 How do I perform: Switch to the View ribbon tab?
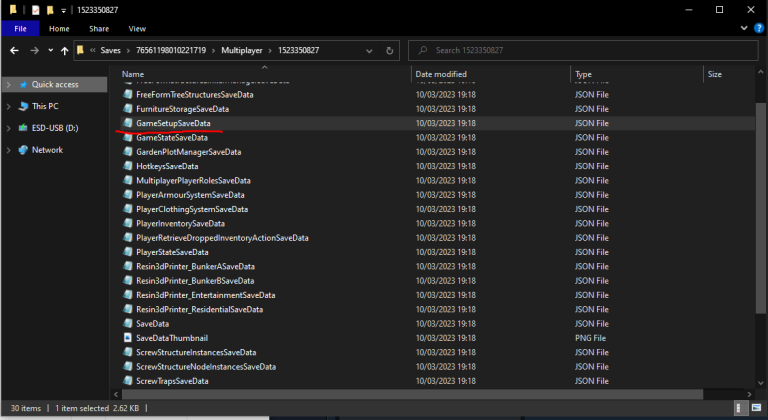click(x=137, y=29)
